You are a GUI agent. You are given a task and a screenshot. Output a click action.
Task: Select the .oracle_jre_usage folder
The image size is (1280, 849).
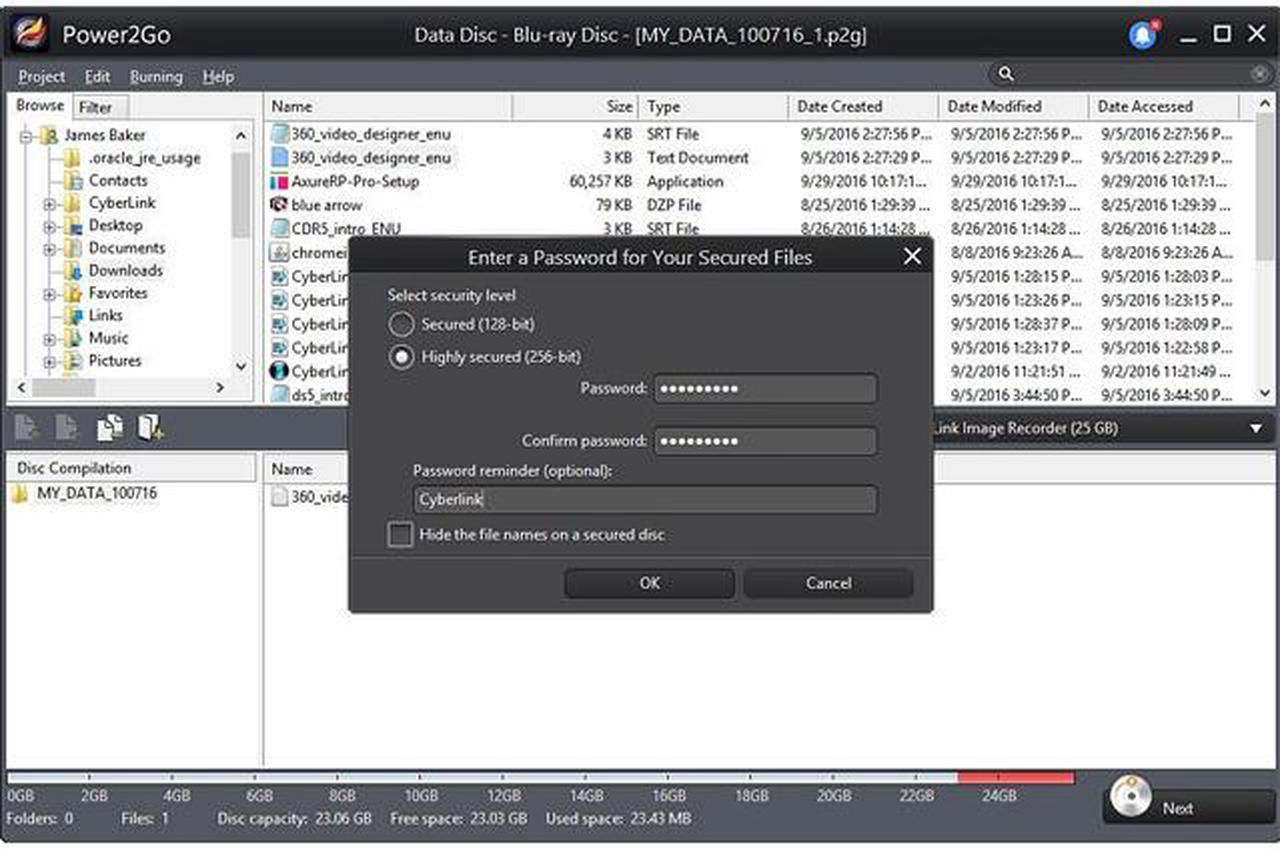tap(144, 158)
